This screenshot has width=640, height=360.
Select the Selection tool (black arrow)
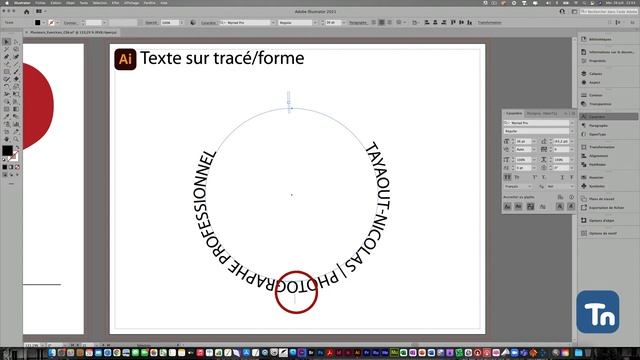pyautogui.click(x=7, y=42)
